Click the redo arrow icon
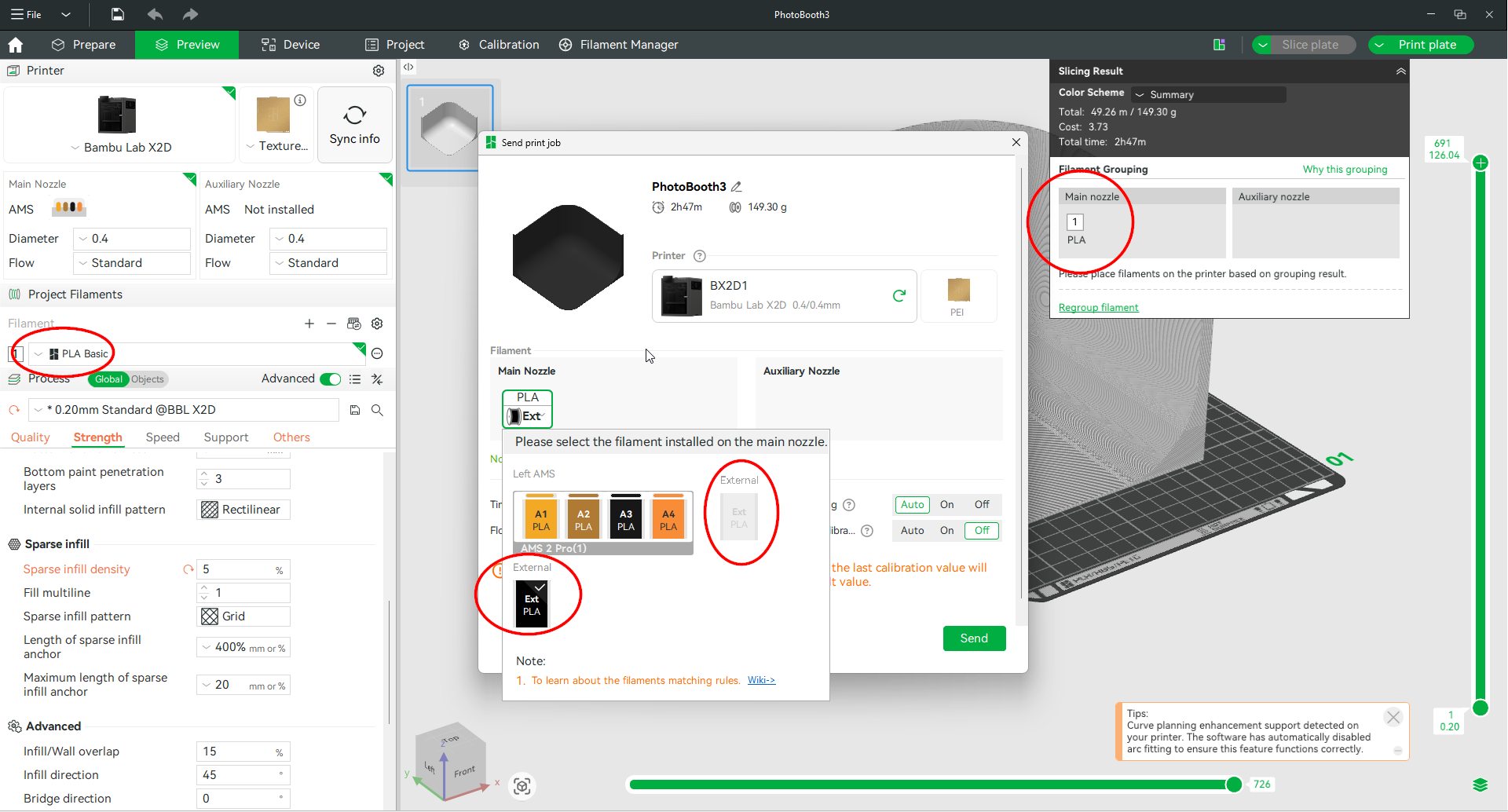The image size is (1508, 812). (190, 14)
